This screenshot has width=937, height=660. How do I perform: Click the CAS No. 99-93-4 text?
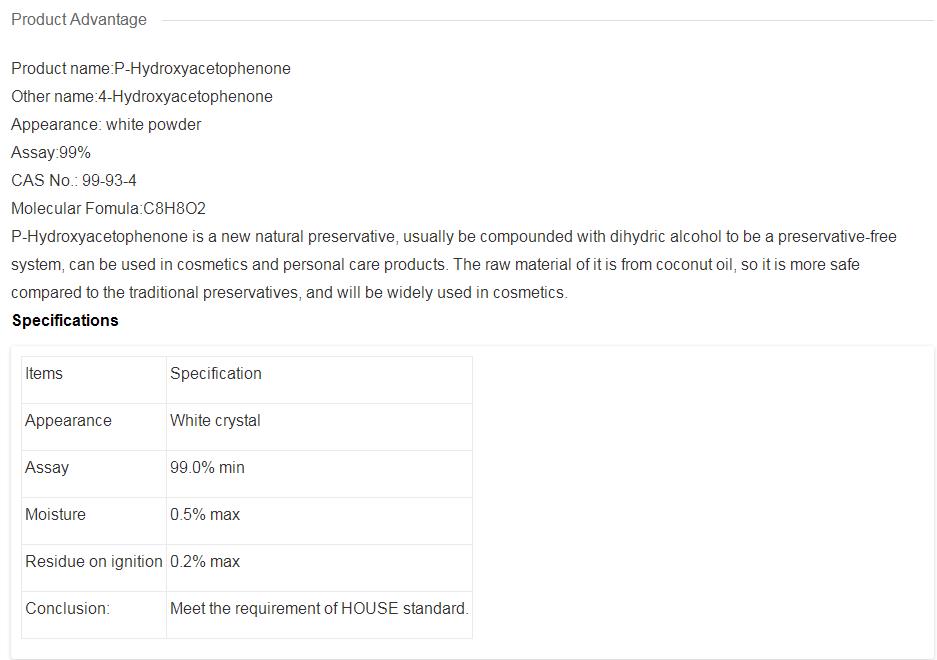pos(74,181)
